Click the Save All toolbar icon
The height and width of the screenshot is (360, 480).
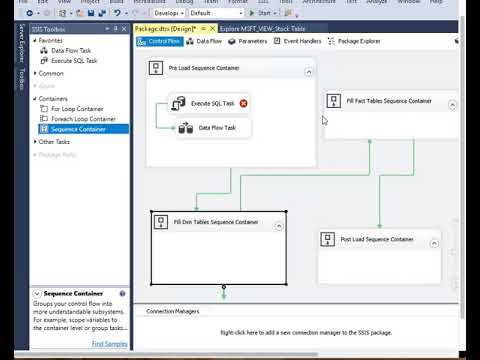[102, 13]
